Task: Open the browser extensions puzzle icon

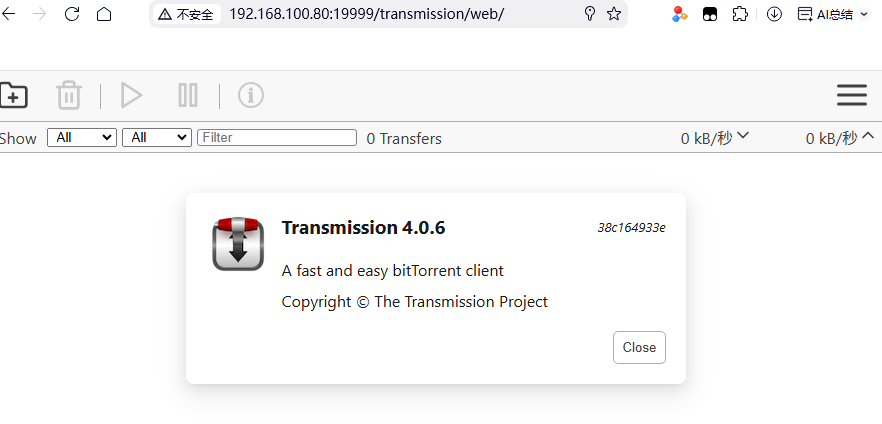Action: click(740, 14)
